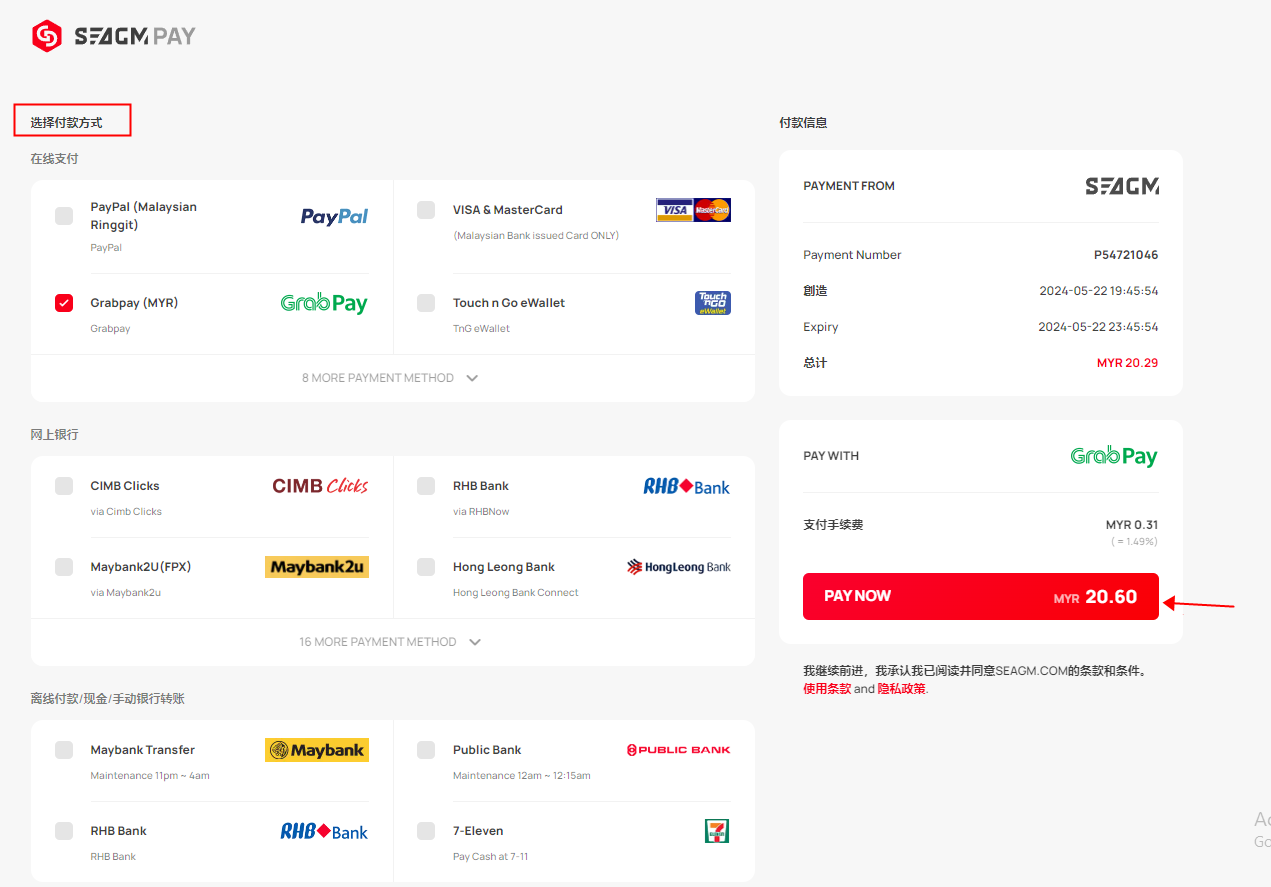
Task: Click the 选择付款方式 heading
Action: point(66,123)
